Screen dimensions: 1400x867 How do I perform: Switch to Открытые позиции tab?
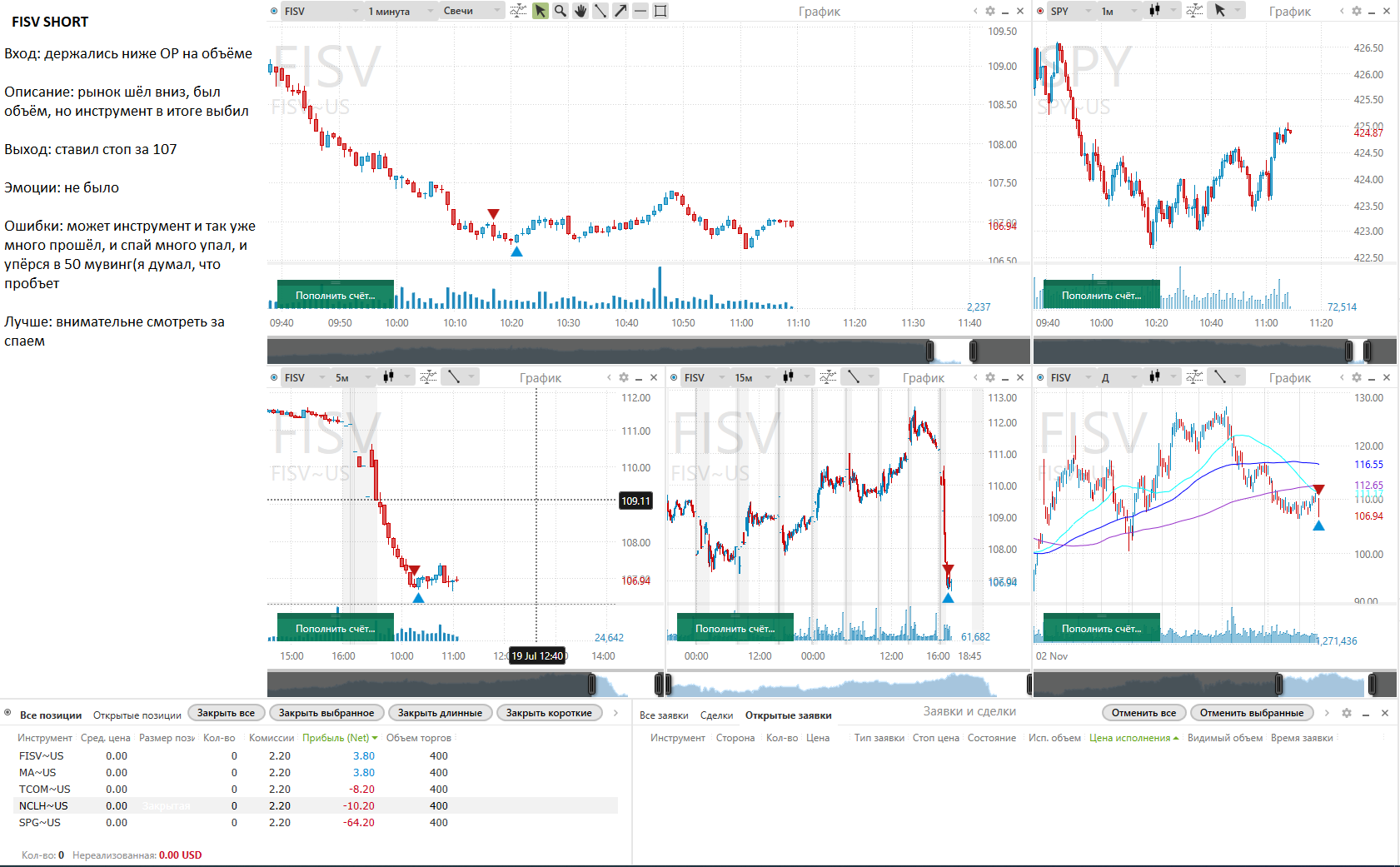[x=137, y=715]
